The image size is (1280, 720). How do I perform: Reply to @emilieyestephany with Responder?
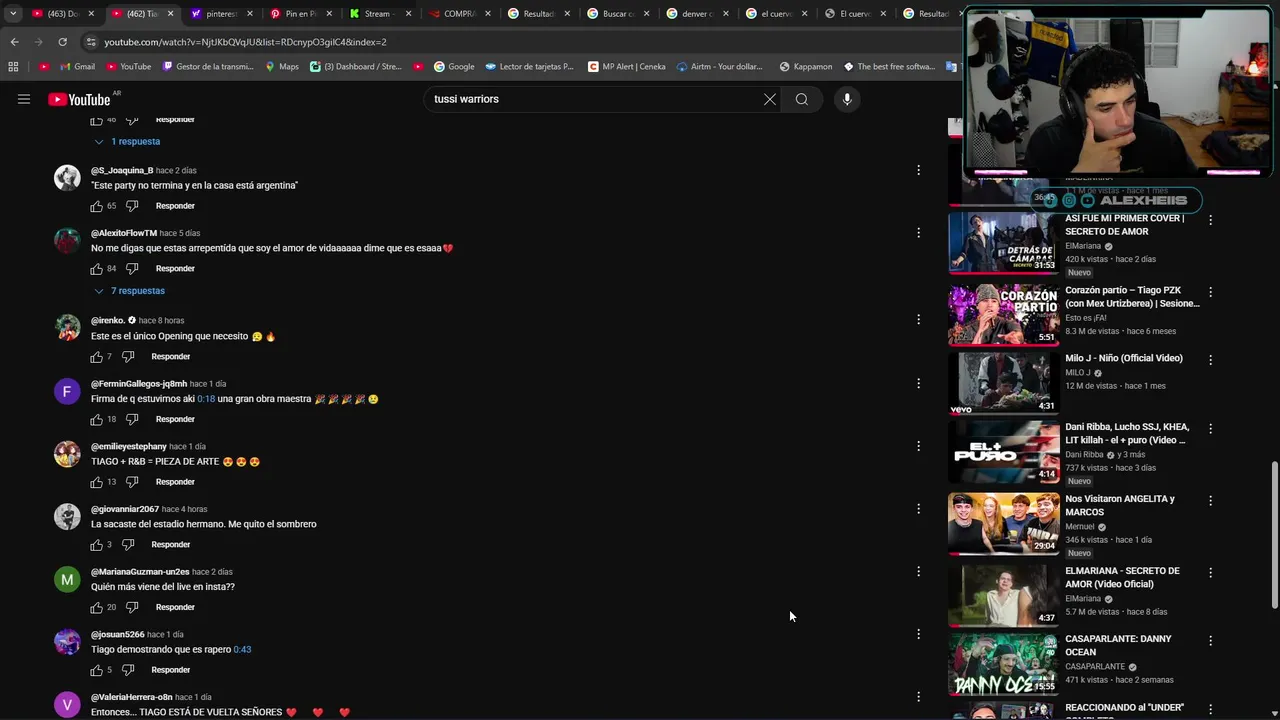pos(175,482)
